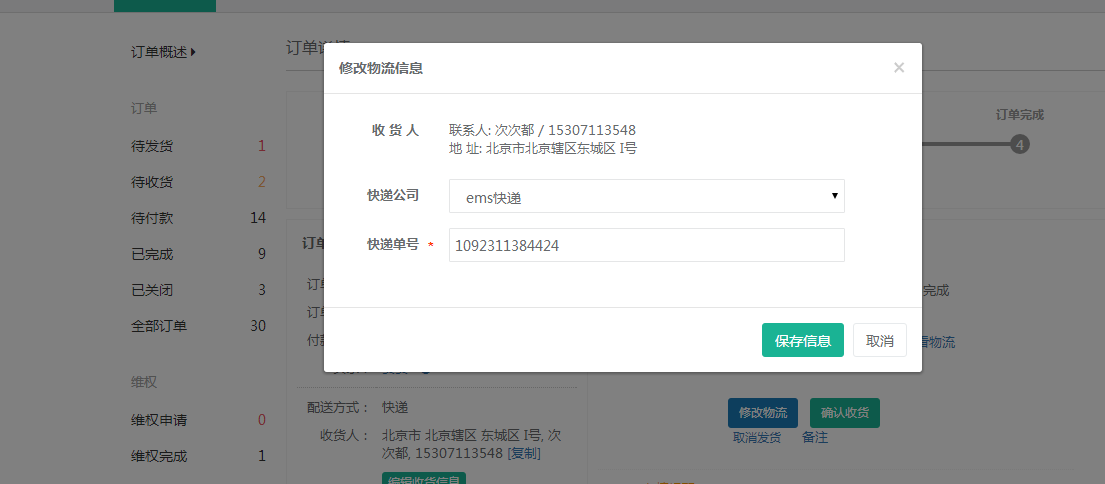
Task: Click the 取消发货 link
Action: [757, 438]
